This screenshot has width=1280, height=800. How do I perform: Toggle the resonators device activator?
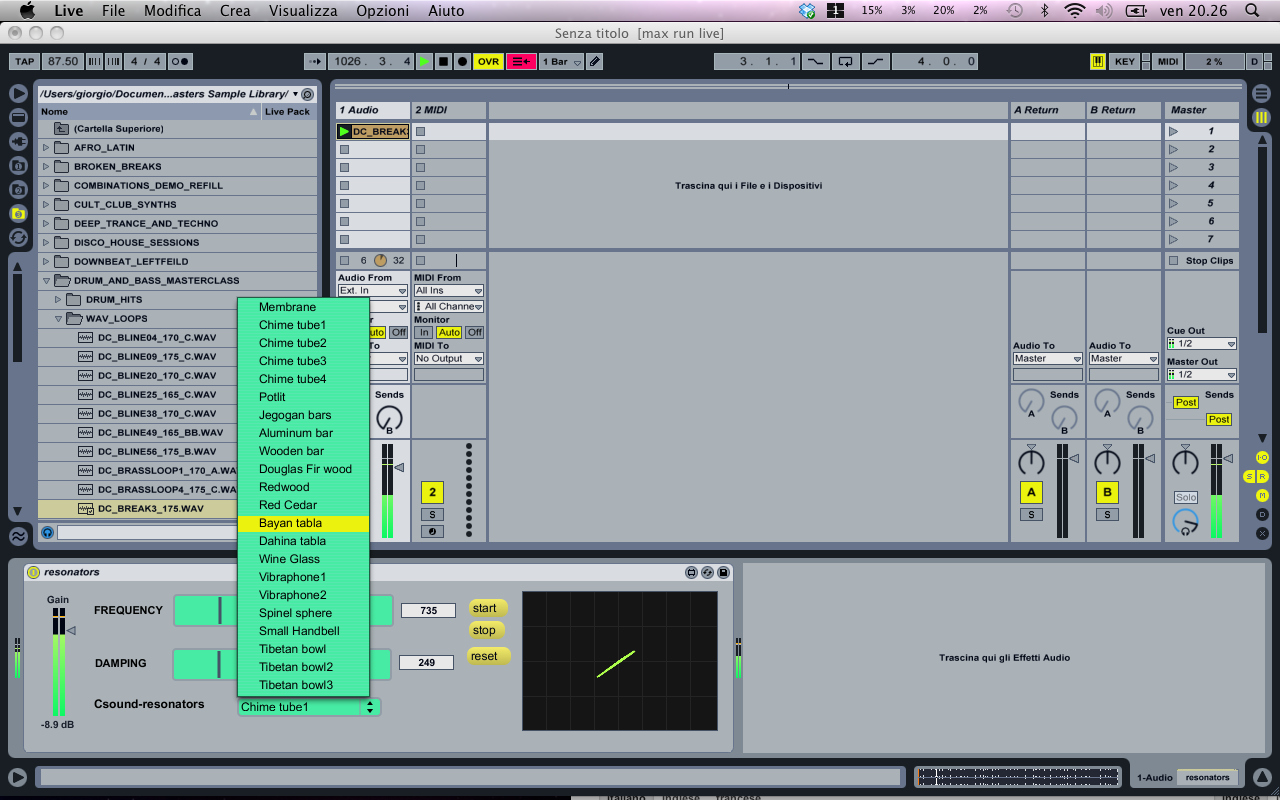tap(33, 572)
